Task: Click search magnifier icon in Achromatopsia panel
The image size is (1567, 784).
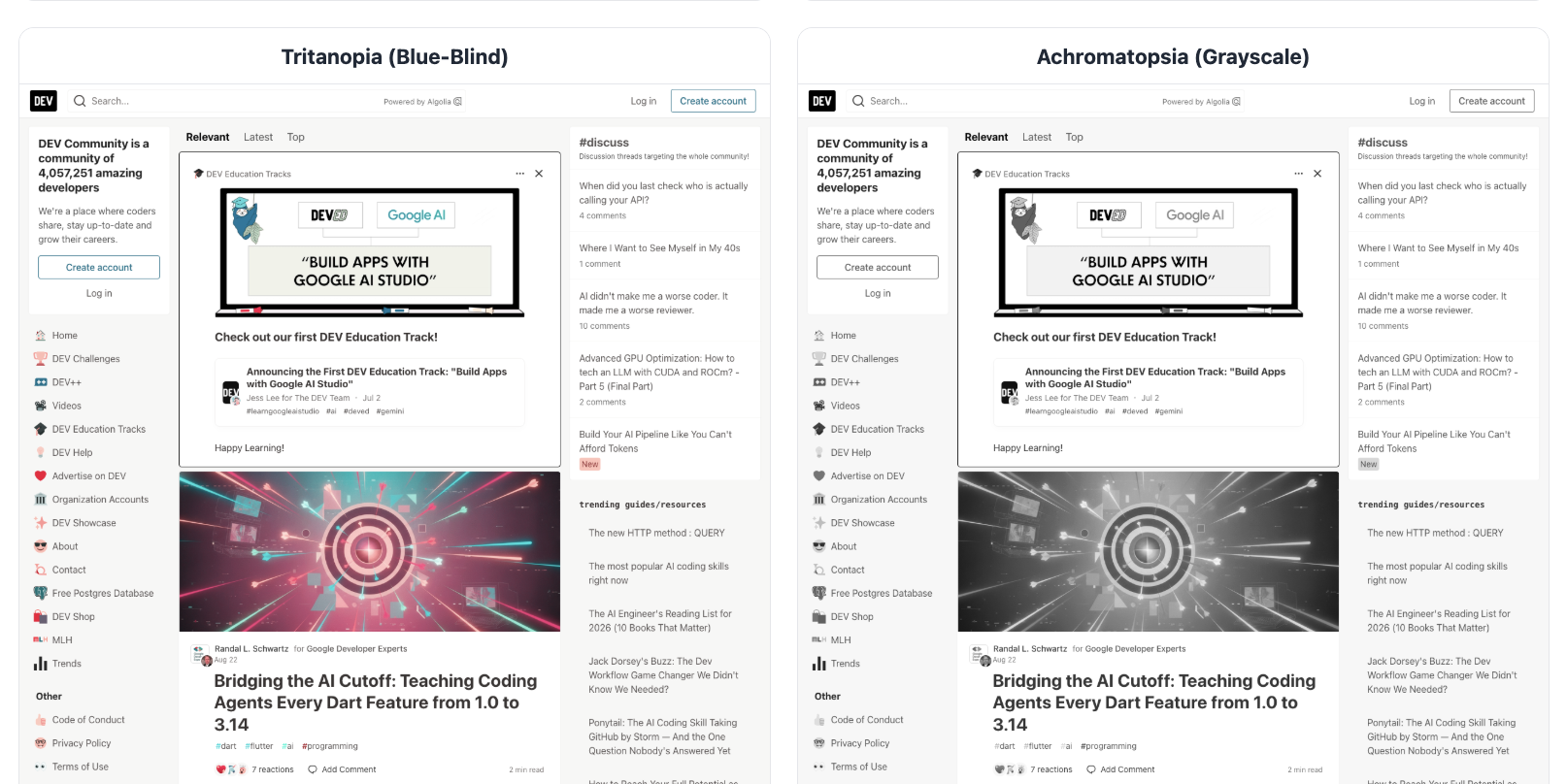Action: (858, 101)
